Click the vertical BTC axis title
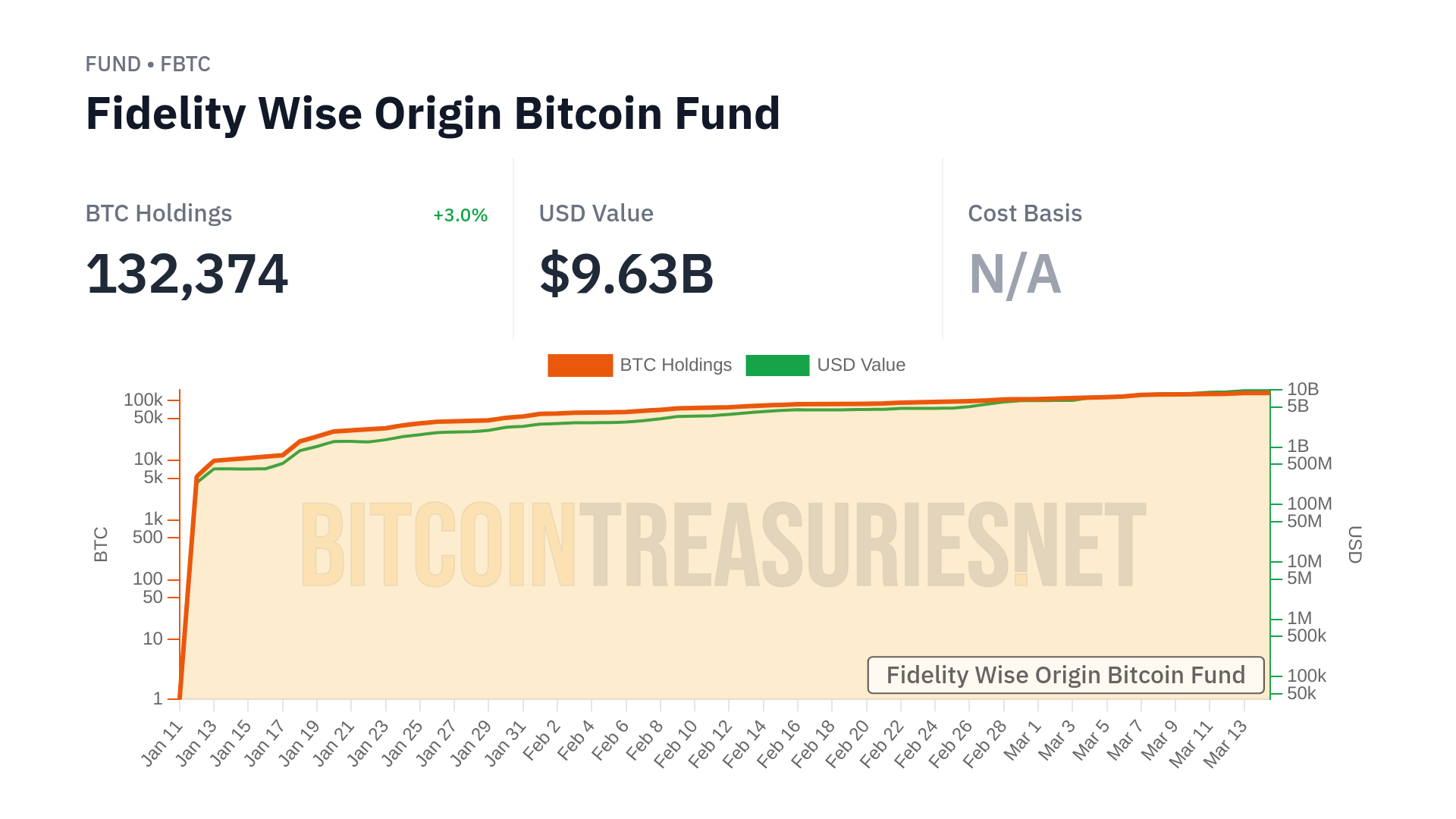This screenshot has height=819, width=1456. click(x=101, y=544)
